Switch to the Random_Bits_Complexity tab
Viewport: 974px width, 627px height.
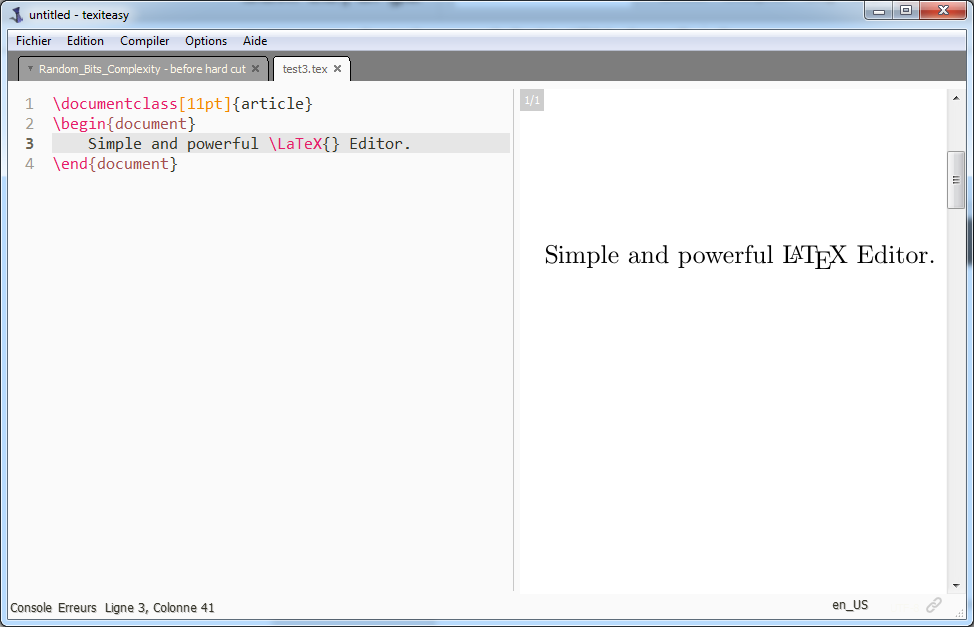(141, 69)
